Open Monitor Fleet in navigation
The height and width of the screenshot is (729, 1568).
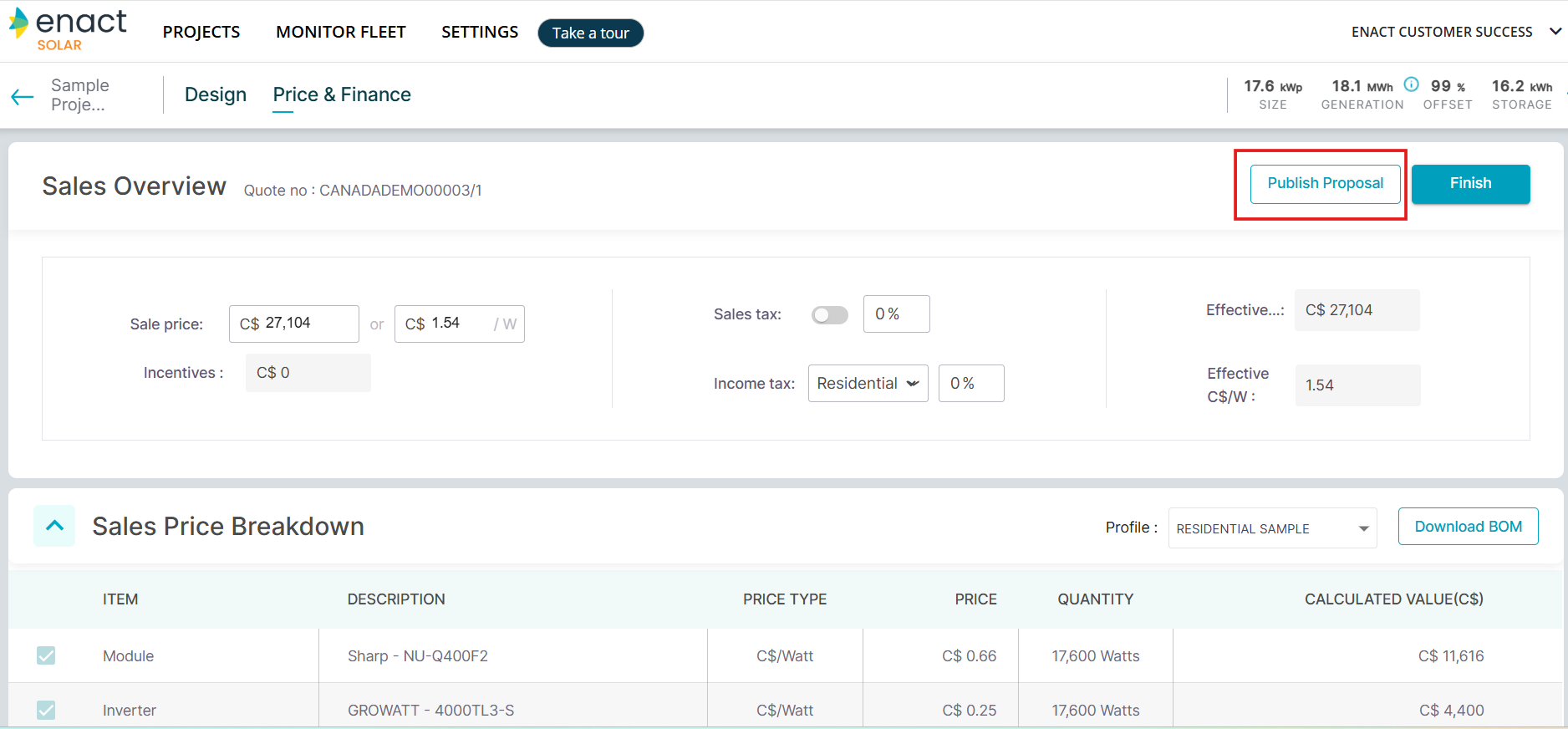pyautogui.click(x=340, y=32)
